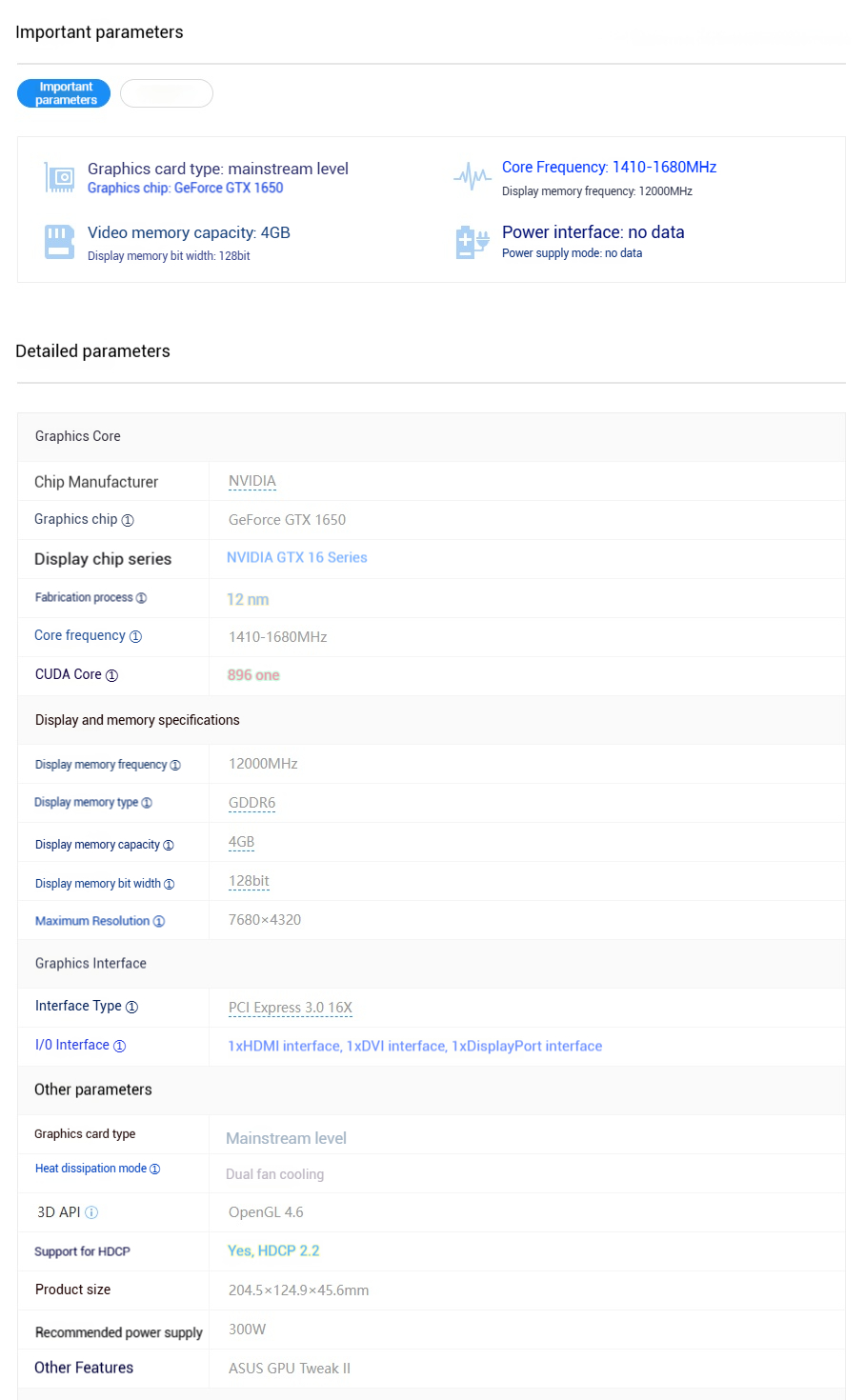Click info icon beside Display memory frequency
This screenshot has width=865, height=1400.
coord(175,765)
